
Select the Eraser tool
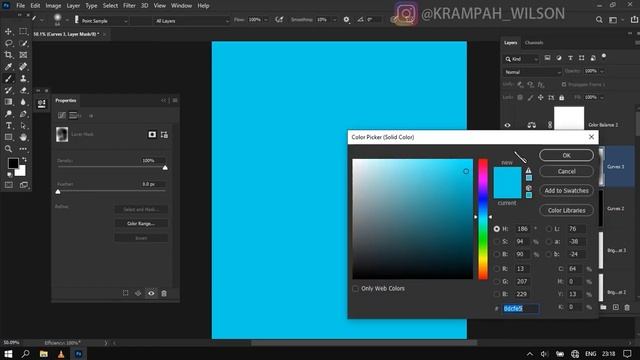[x=23, y=90]
